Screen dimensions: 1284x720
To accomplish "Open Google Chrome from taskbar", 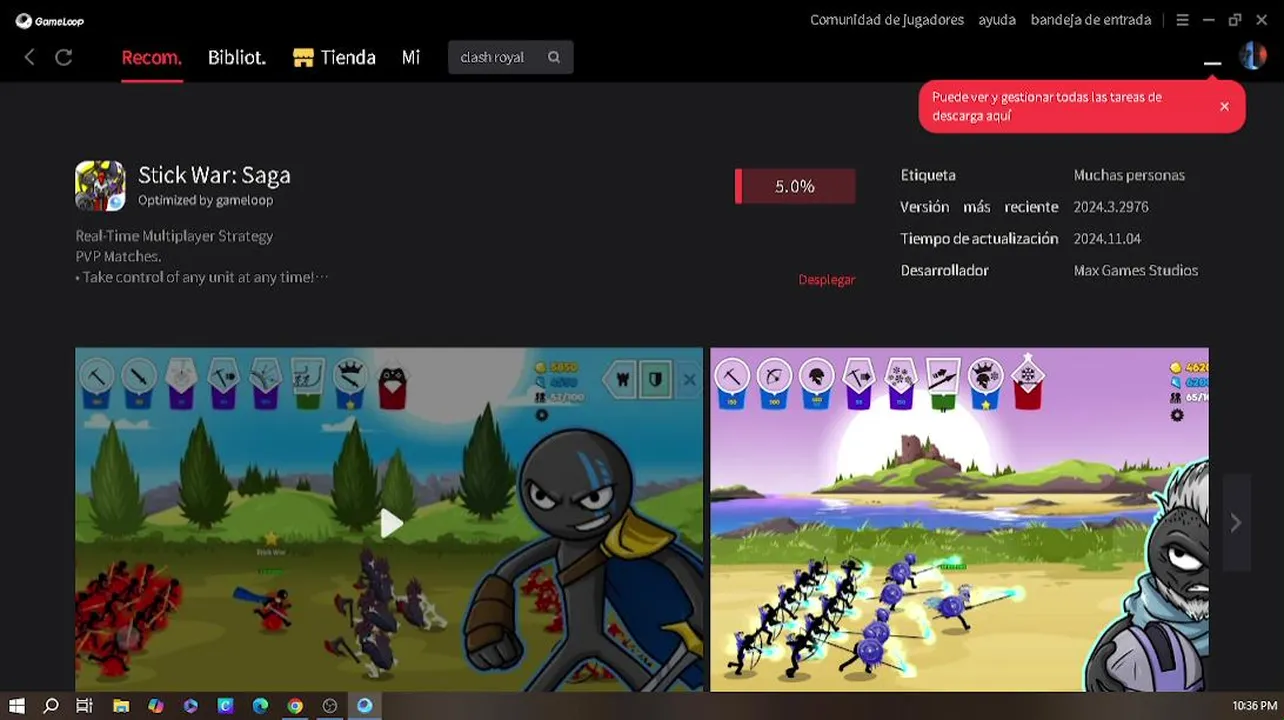I will [295, 706].
